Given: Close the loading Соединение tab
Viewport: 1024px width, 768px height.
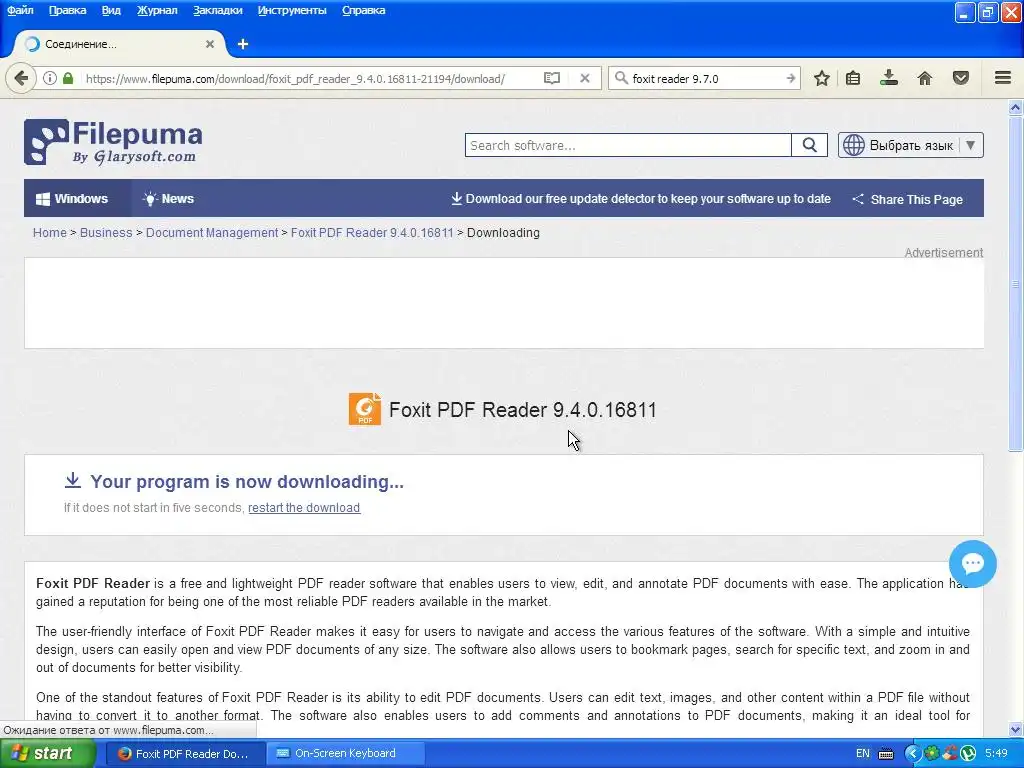Looking at the screenshot, I should coord(210,44).
